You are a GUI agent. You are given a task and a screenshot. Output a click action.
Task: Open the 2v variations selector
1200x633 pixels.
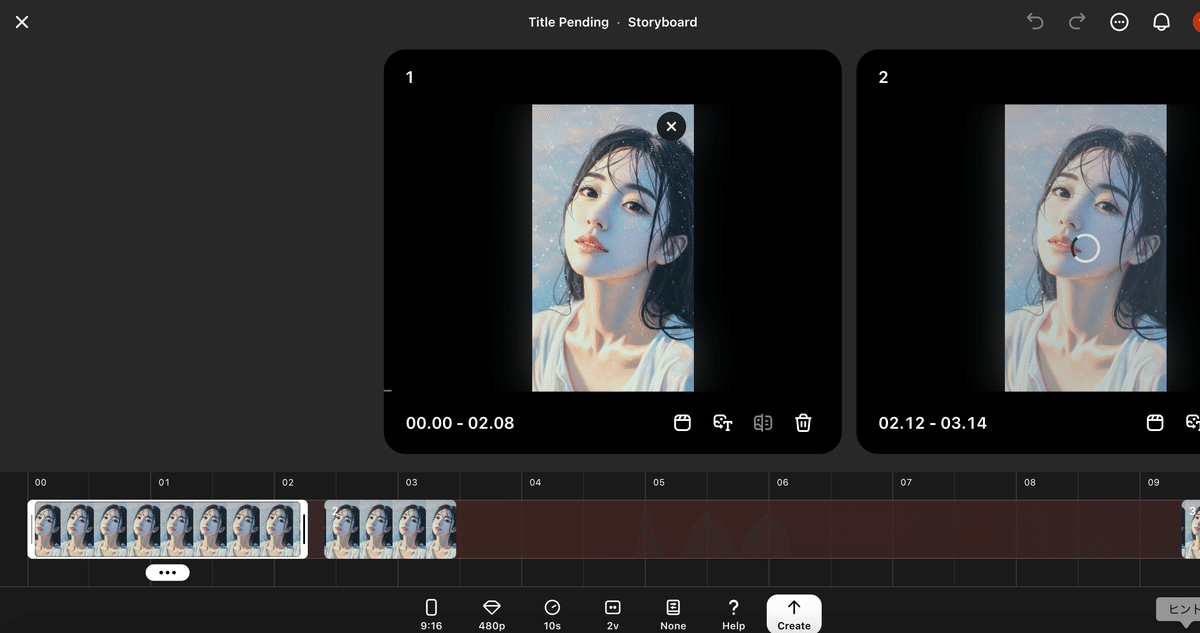[613, 611]
